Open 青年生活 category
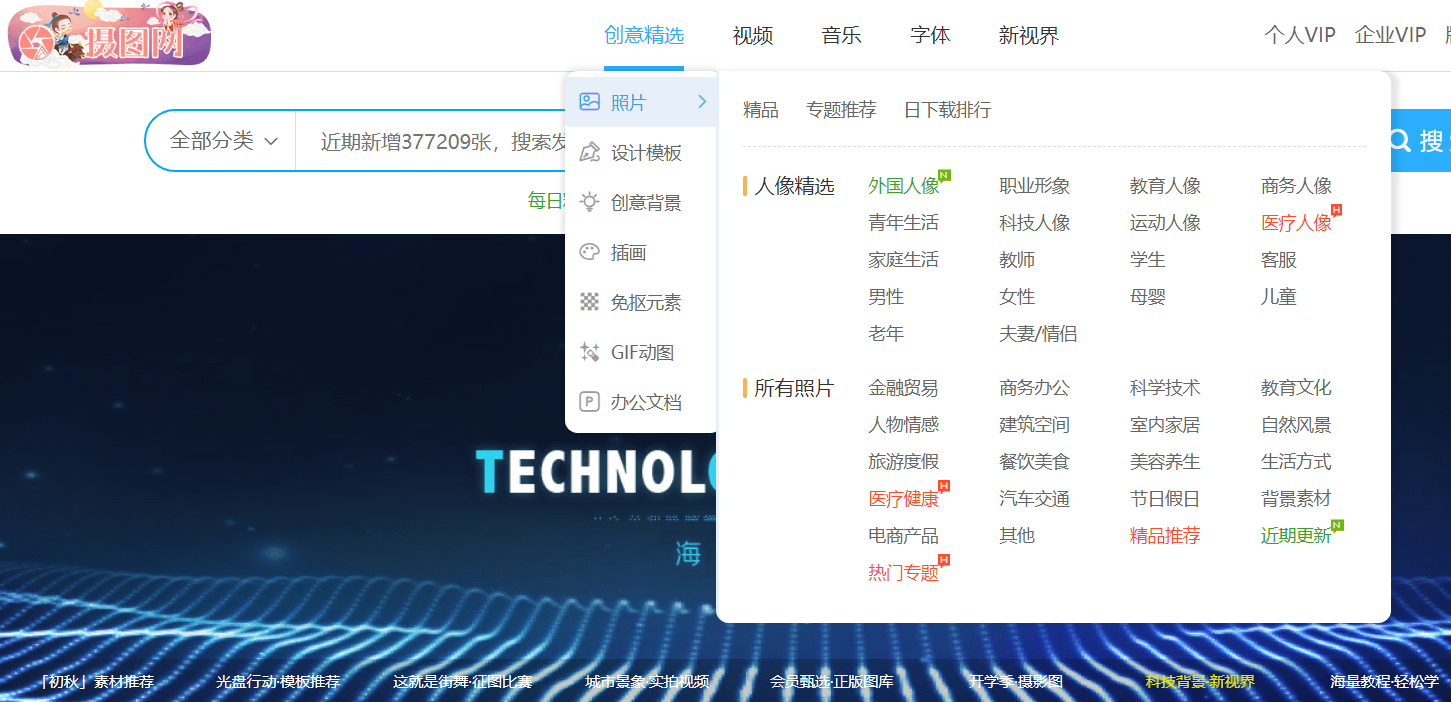This screenshot has height=702, width=1451. (904, 223)
